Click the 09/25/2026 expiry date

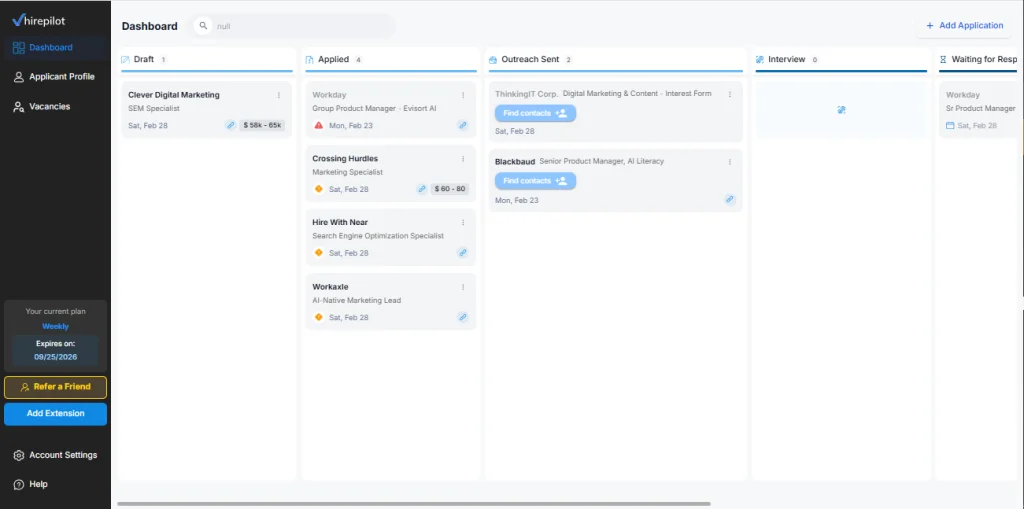[x=56, y=357]
